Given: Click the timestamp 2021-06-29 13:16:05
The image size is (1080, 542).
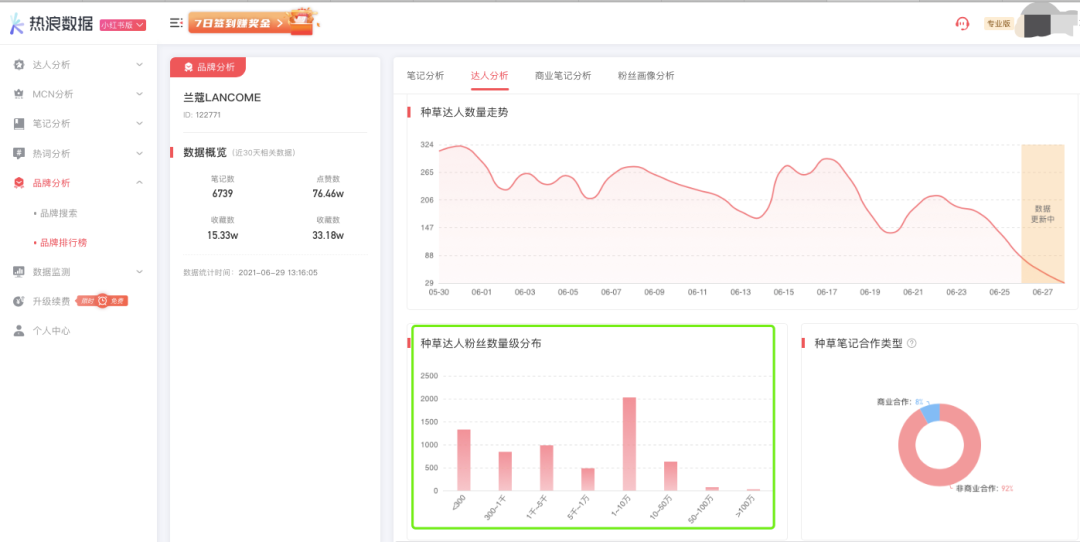Looking at the screenshot, I should click(278, 273).
